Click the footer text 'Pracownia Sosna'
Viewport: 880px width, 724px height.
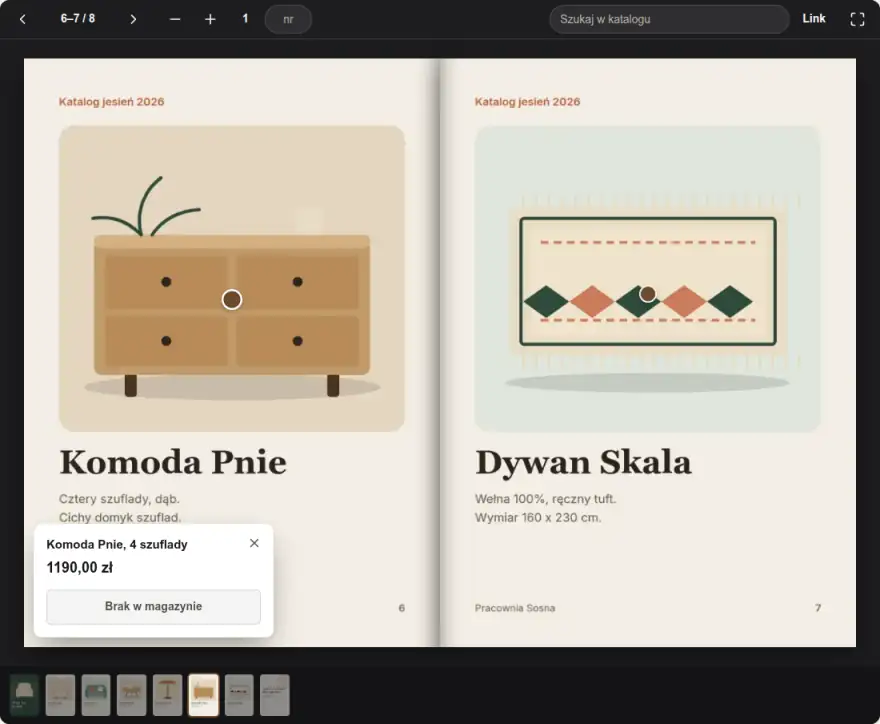click(x=515, y=608)
